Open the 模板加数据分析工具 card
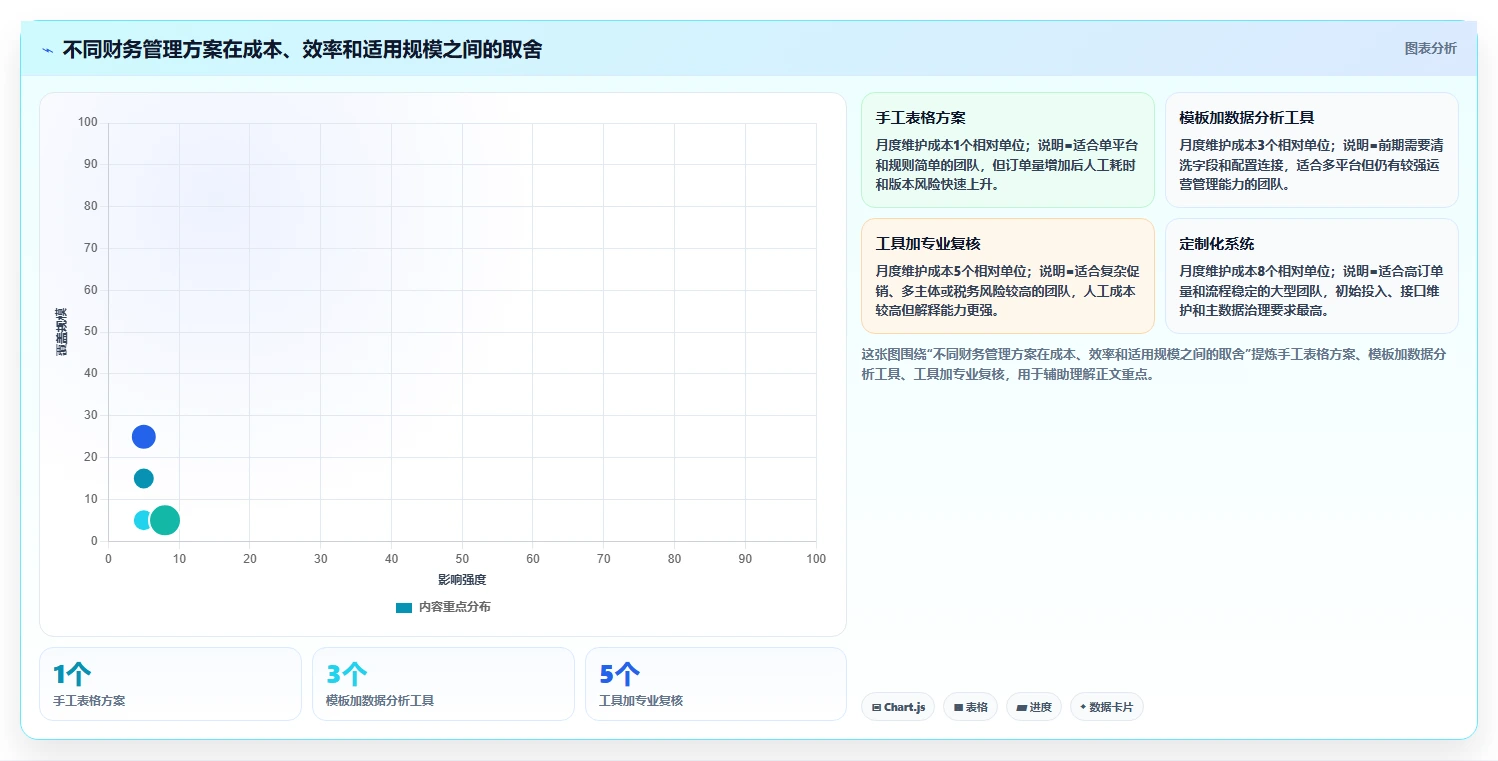1498x761 pixels. (1312, 150)
